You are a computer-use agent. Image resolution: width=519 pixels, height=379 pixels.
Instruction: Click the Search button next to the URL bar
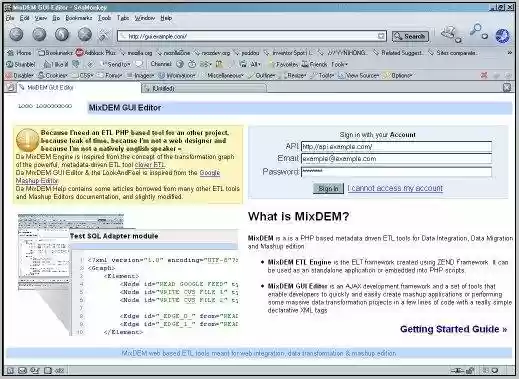(410, 36)
